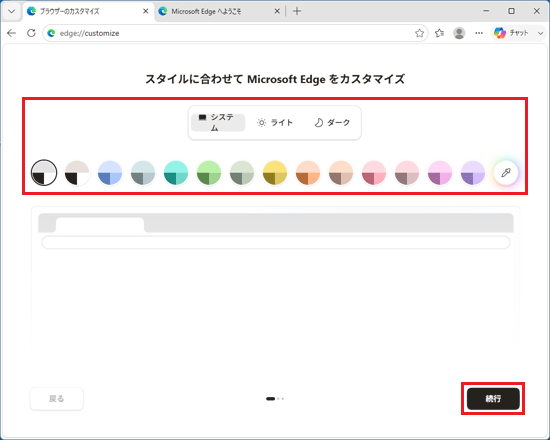This screenshot has width=550, height=440.
Task: Open the favorites list icon
Action: (439, 33)
